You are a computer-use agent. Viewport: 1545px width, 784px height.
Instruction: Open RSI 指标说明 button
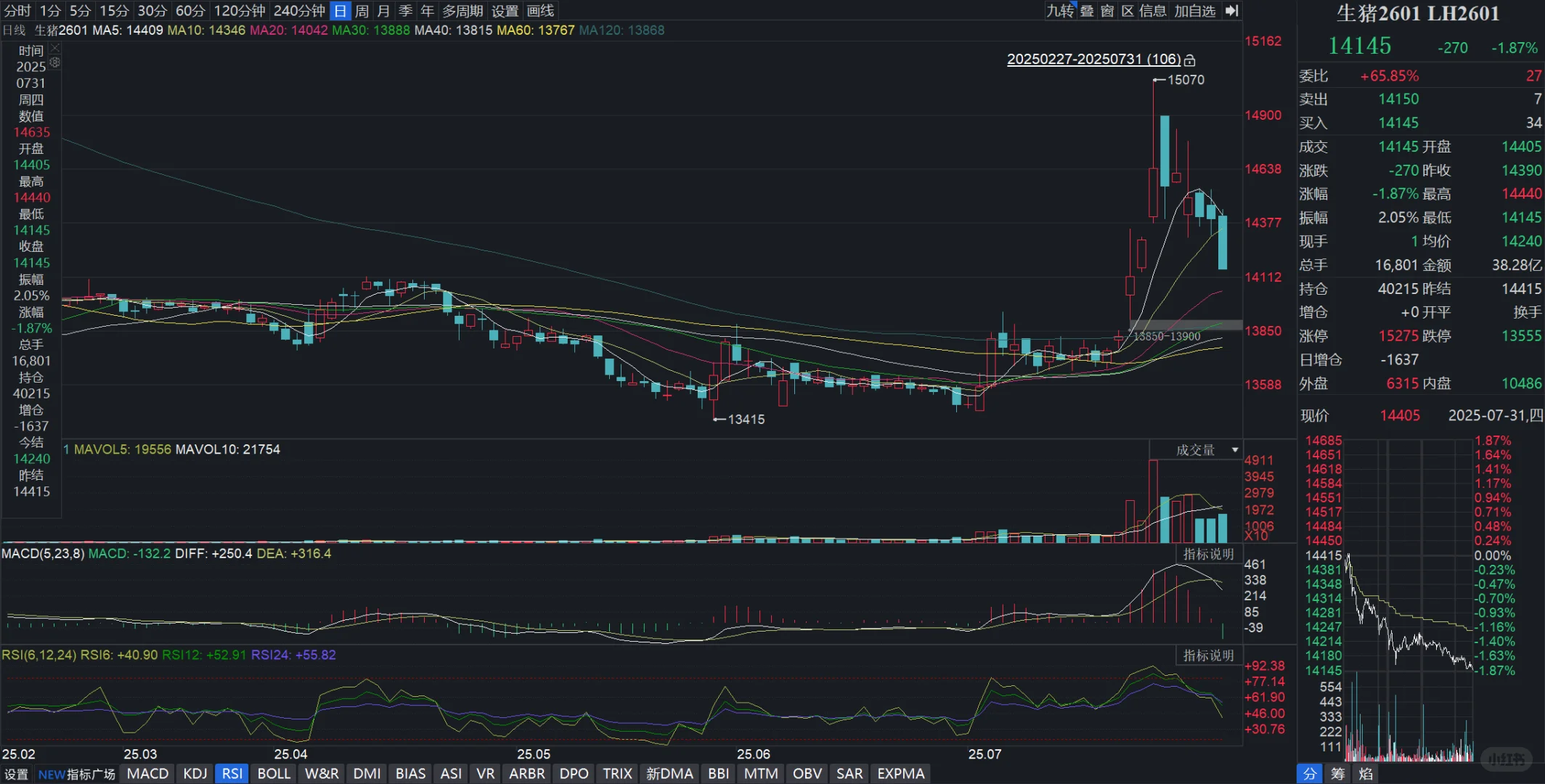[x=1208, y=655]
